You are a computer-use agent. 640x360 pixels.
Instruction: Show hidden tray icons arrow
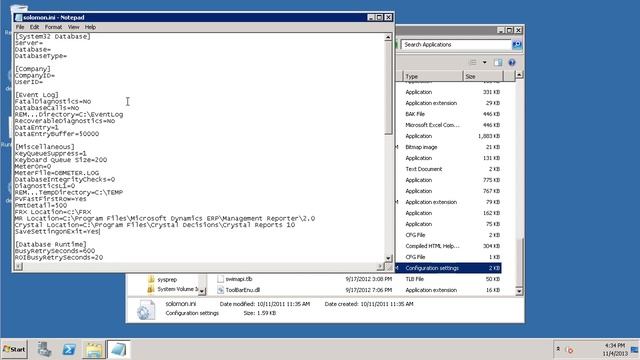point(558,349)
